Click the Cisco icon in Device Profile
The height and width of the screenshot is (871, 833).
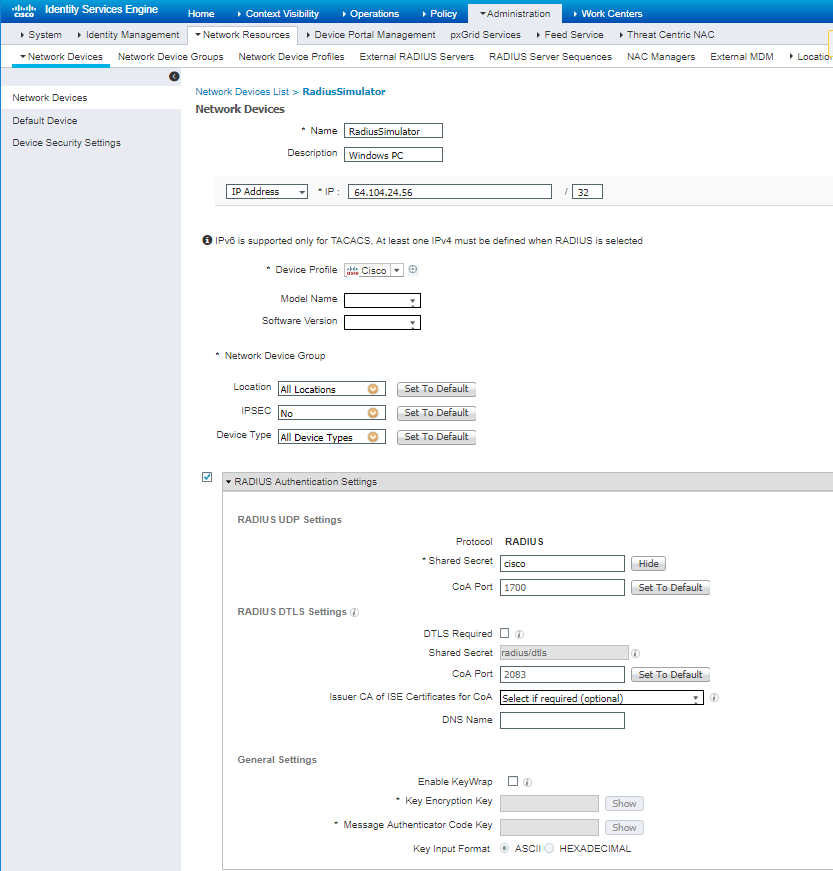[x=352, y=271]
